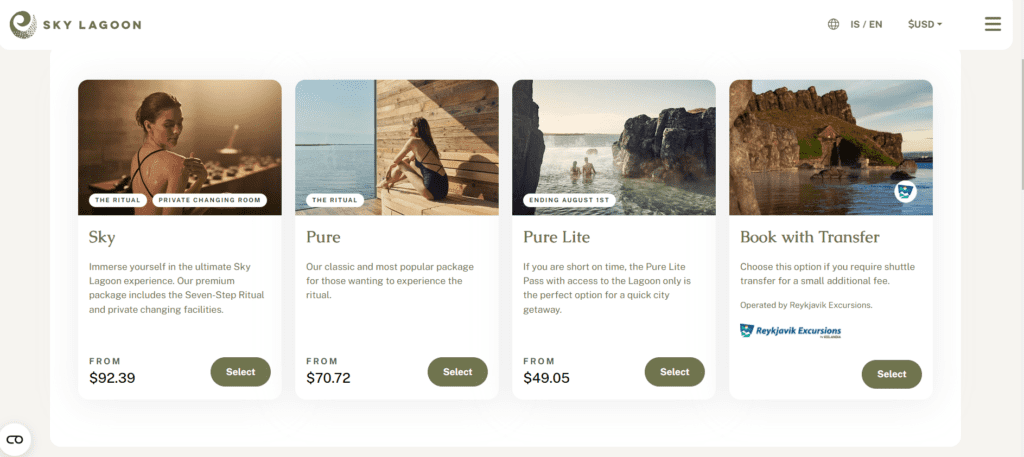Switch language via IS / EN
This screenshot has width=1024, height=457.
tap(866, 25)
